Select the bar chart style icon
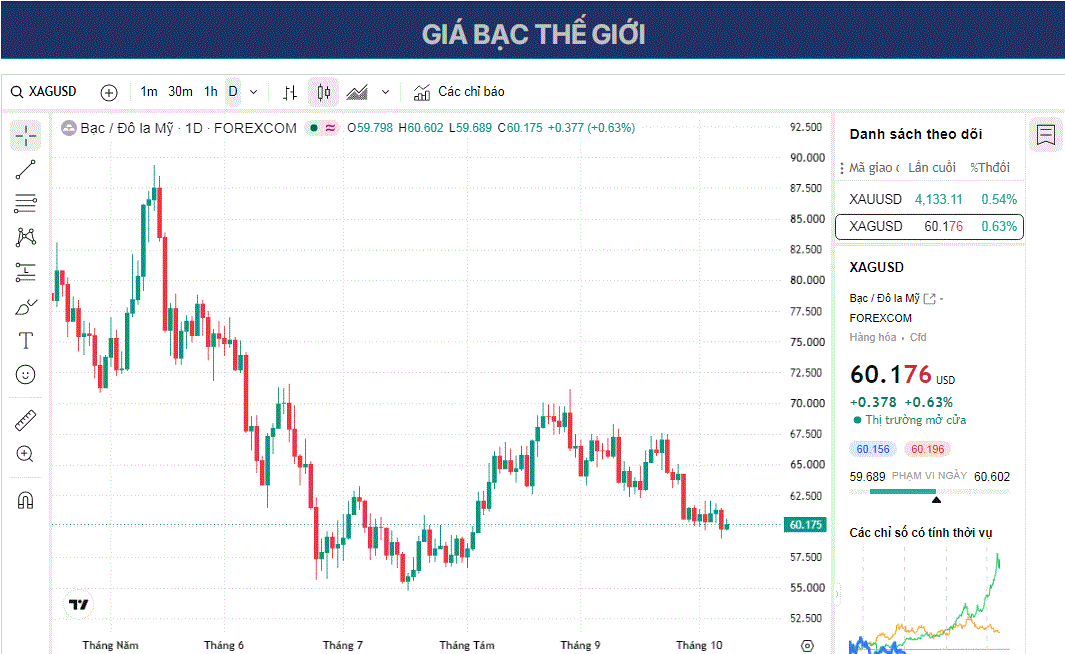This screenshot has width=1065, height=654. pos(290,92)
